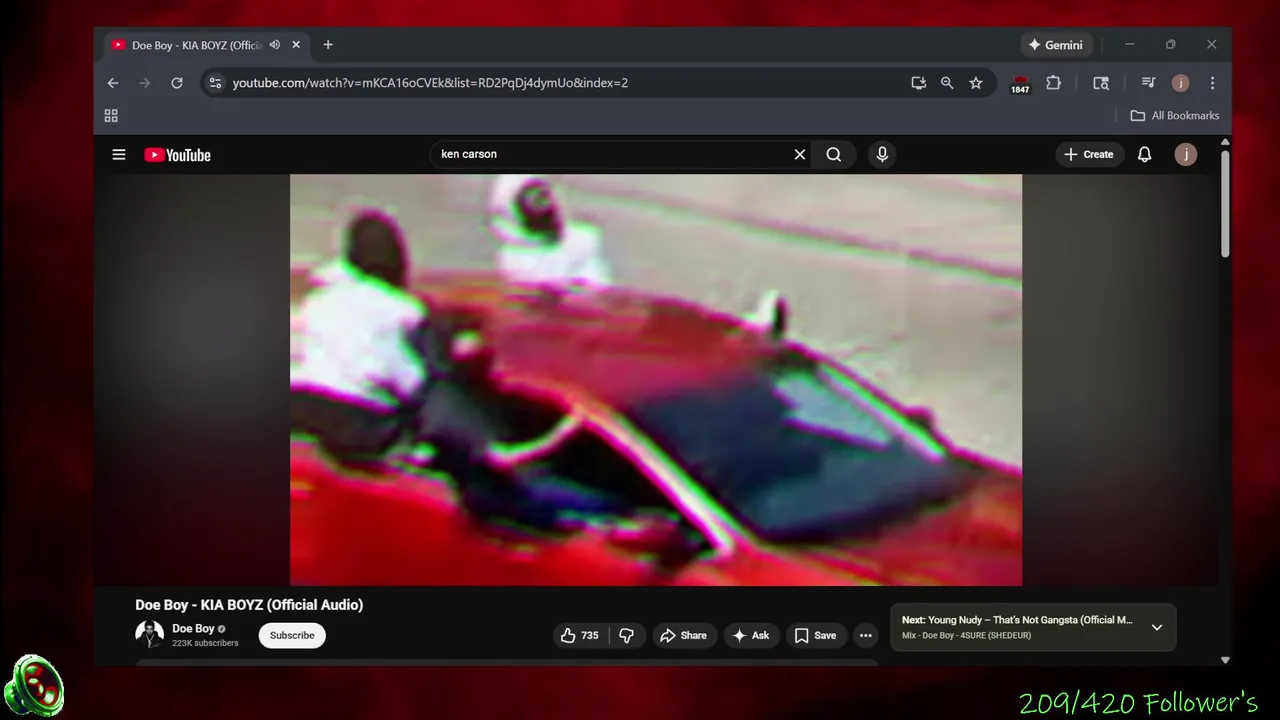Like the video with 735 likes
The width and height of the screenshot is (1280, 720).
579,635
